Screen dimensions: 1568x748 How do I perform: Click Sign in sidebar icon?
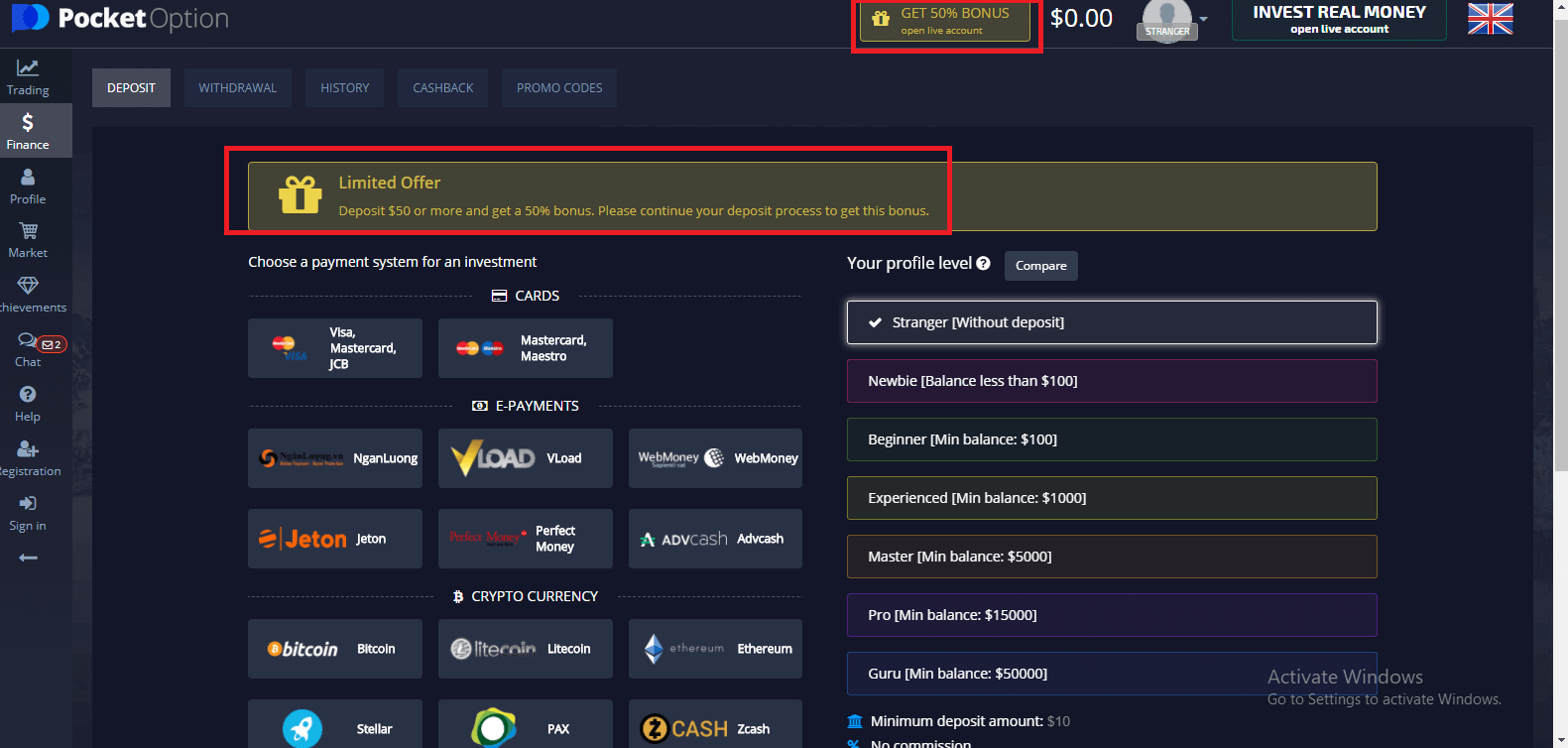coord(28,512)
